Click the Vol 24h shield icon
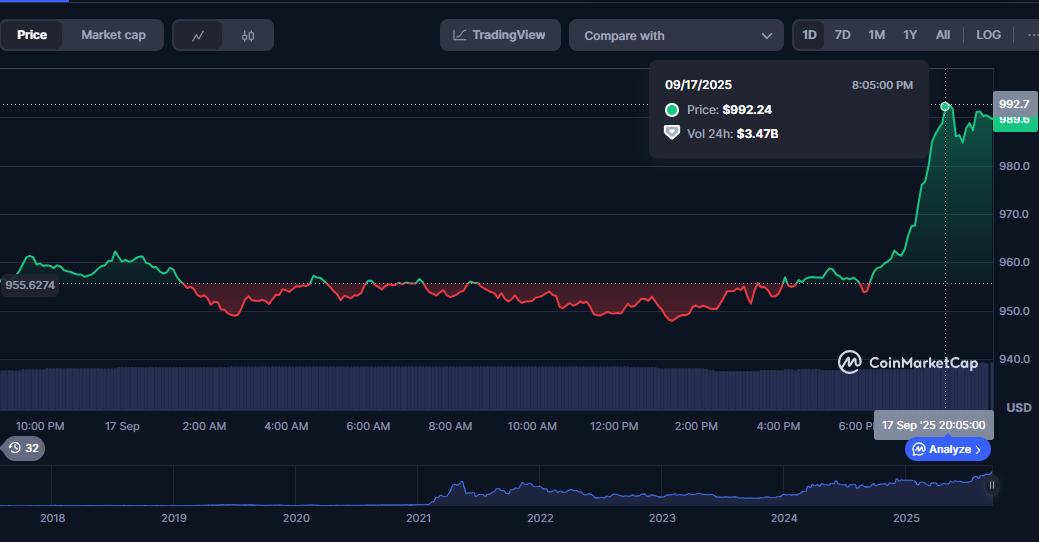The image size is (1039, 542). tap(672, 133)
